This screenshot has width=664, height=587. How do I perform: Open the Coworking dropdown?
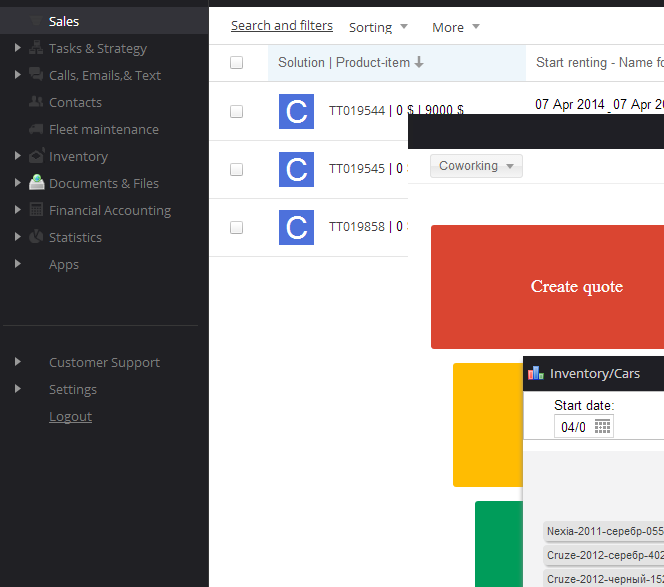click(x=476, y=166)
